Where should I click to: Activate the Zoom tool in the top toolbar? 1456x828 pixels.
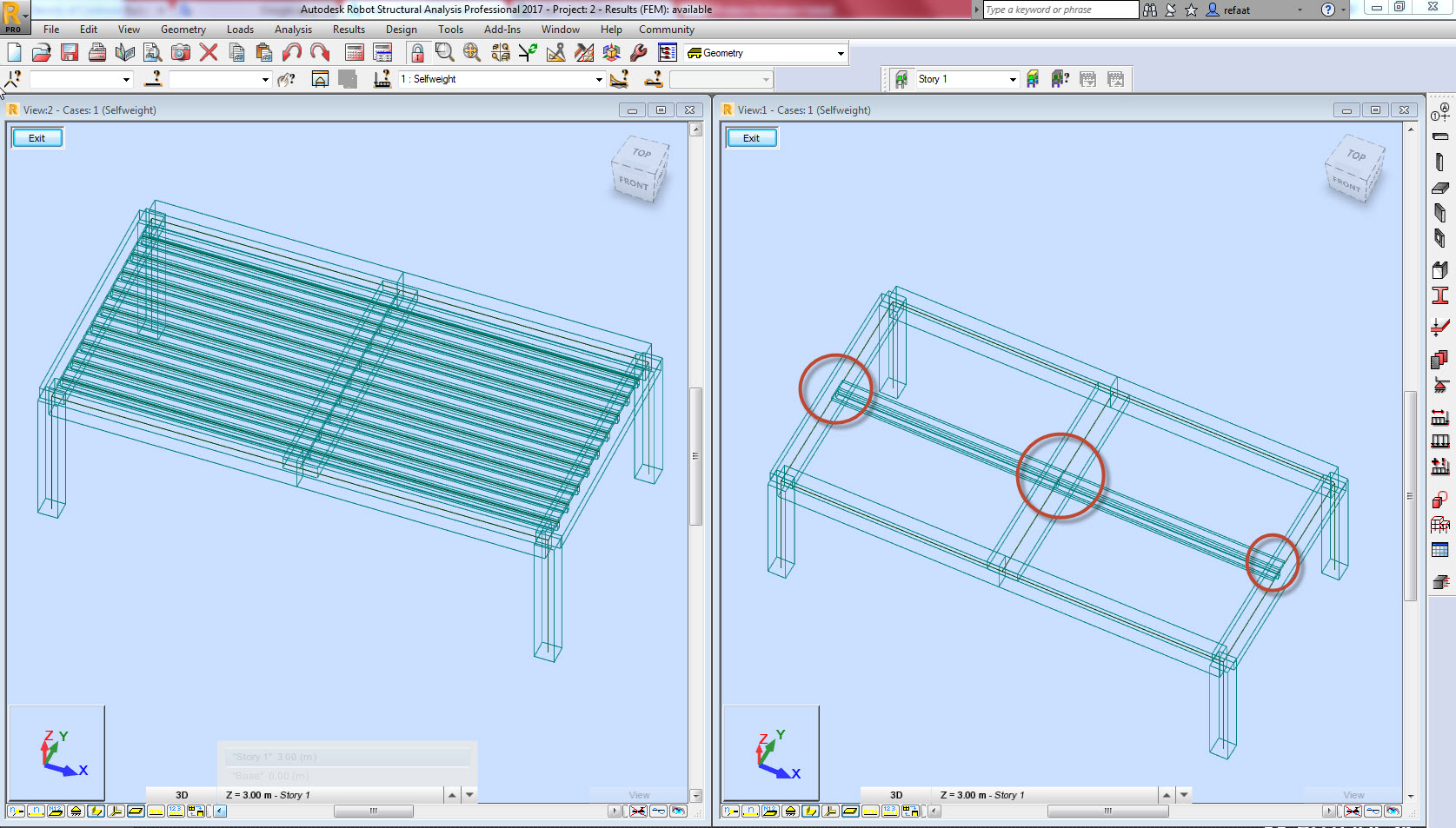coord(444,52)
